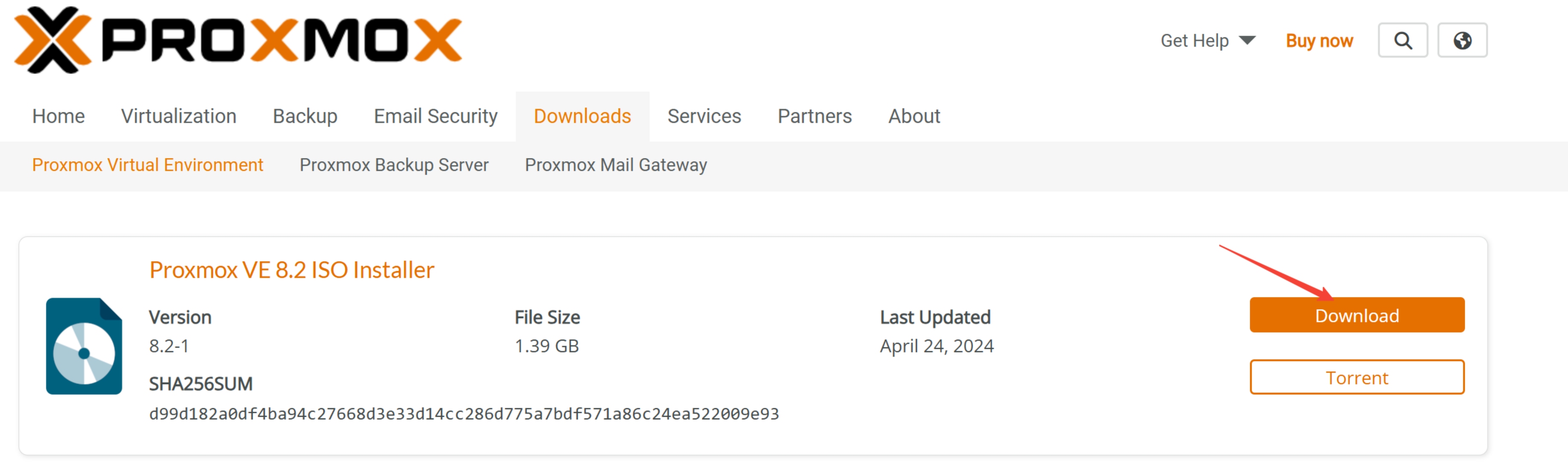Click the Proxmox logo
1568x465 pixels.
pyautogui.click(x=237, y=40)
